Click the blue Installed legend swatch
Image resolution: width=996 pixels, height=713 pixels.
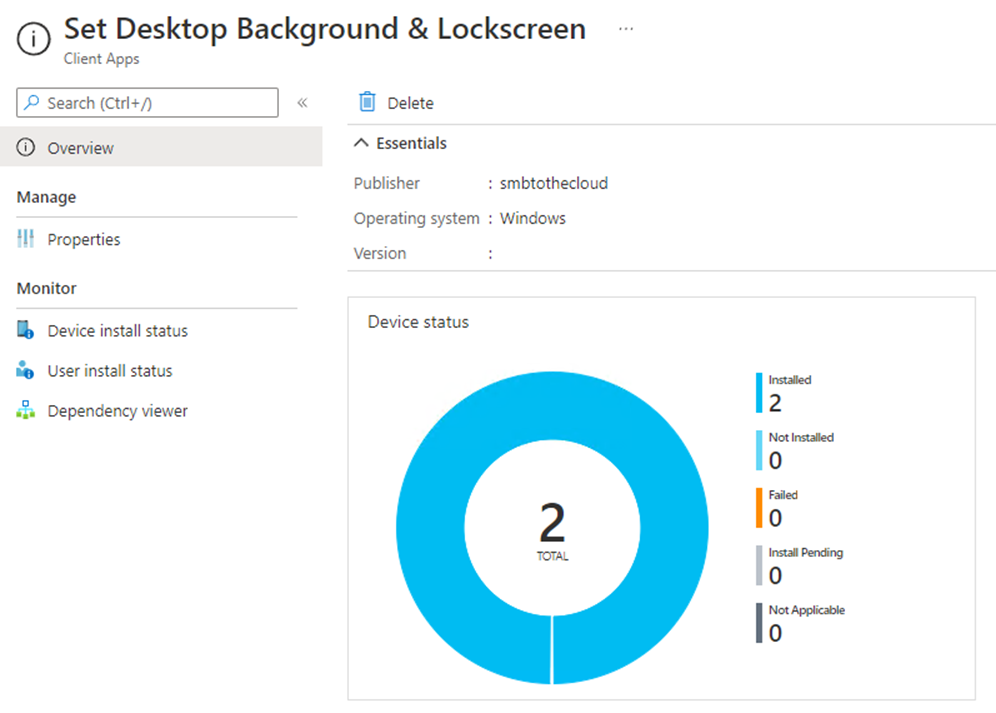coord(759,393)
